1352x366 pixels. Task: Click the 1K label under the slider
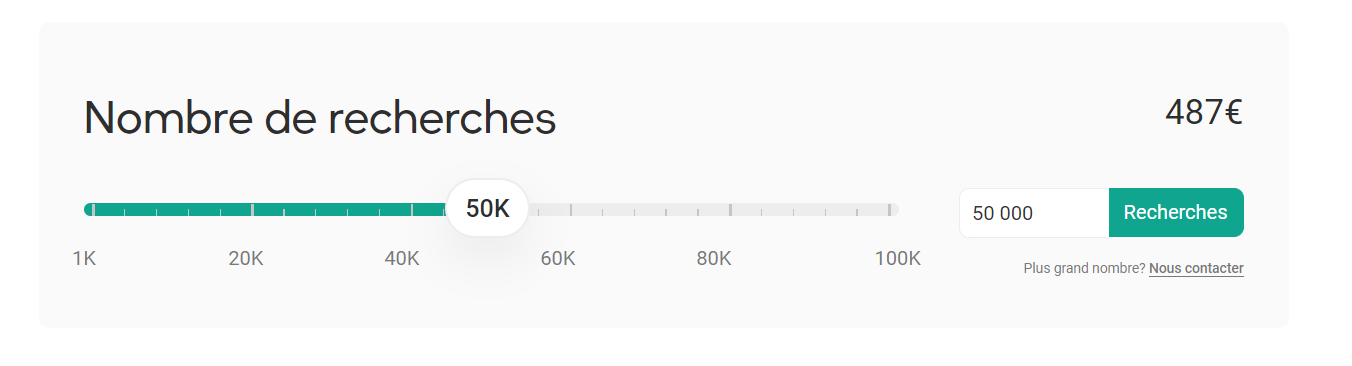(84, 259)
